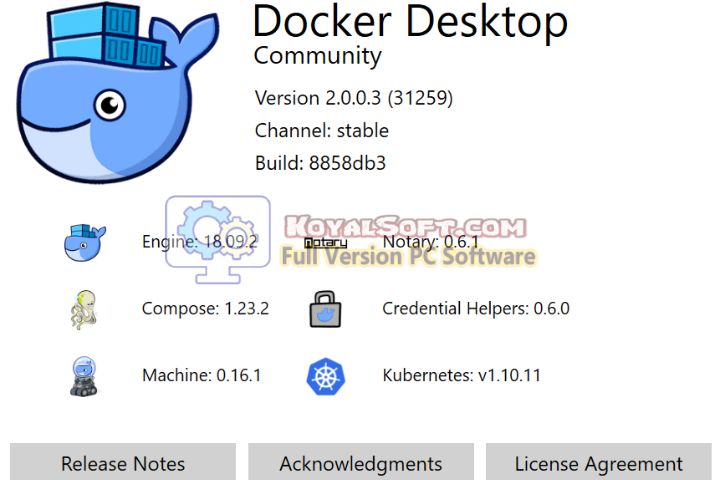Open the Release Notes button
The height and width of the screenshot is (480, 720).
pyautogui.click(x=123, y=462)
